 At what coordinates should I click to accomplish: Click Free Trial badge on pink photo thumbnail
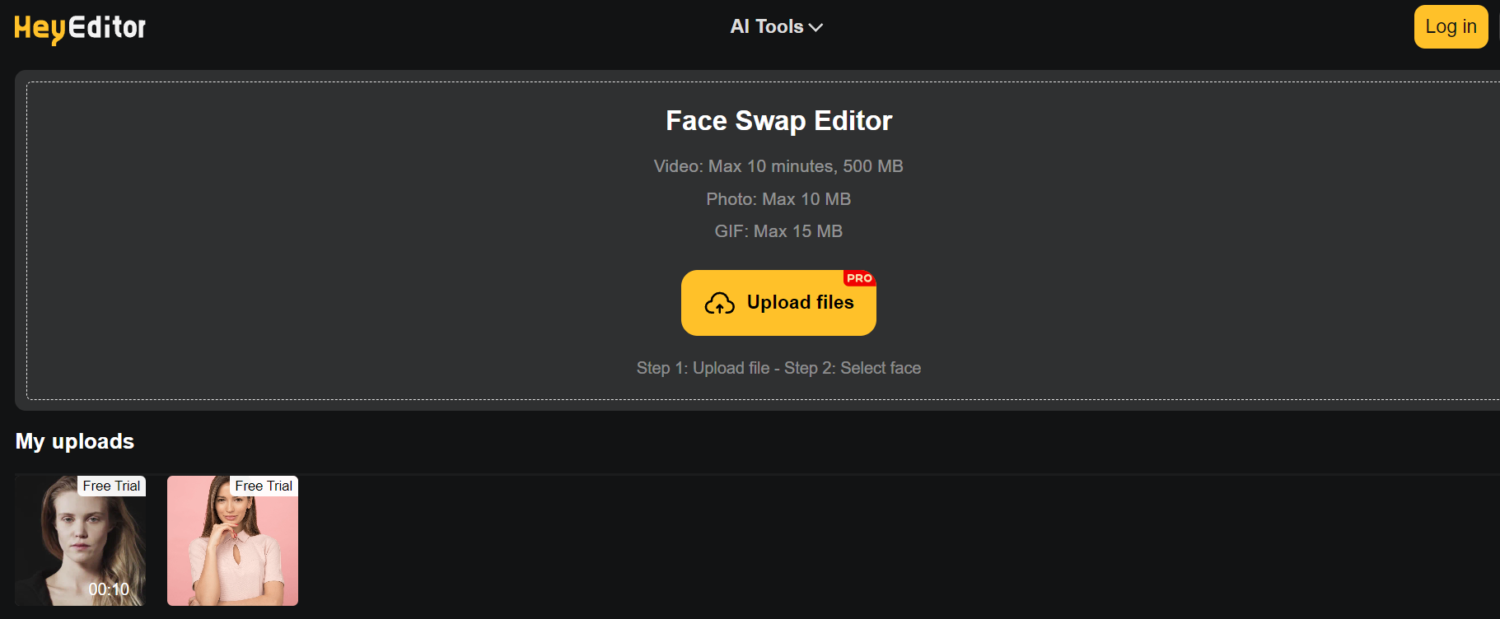click(263, 486)
